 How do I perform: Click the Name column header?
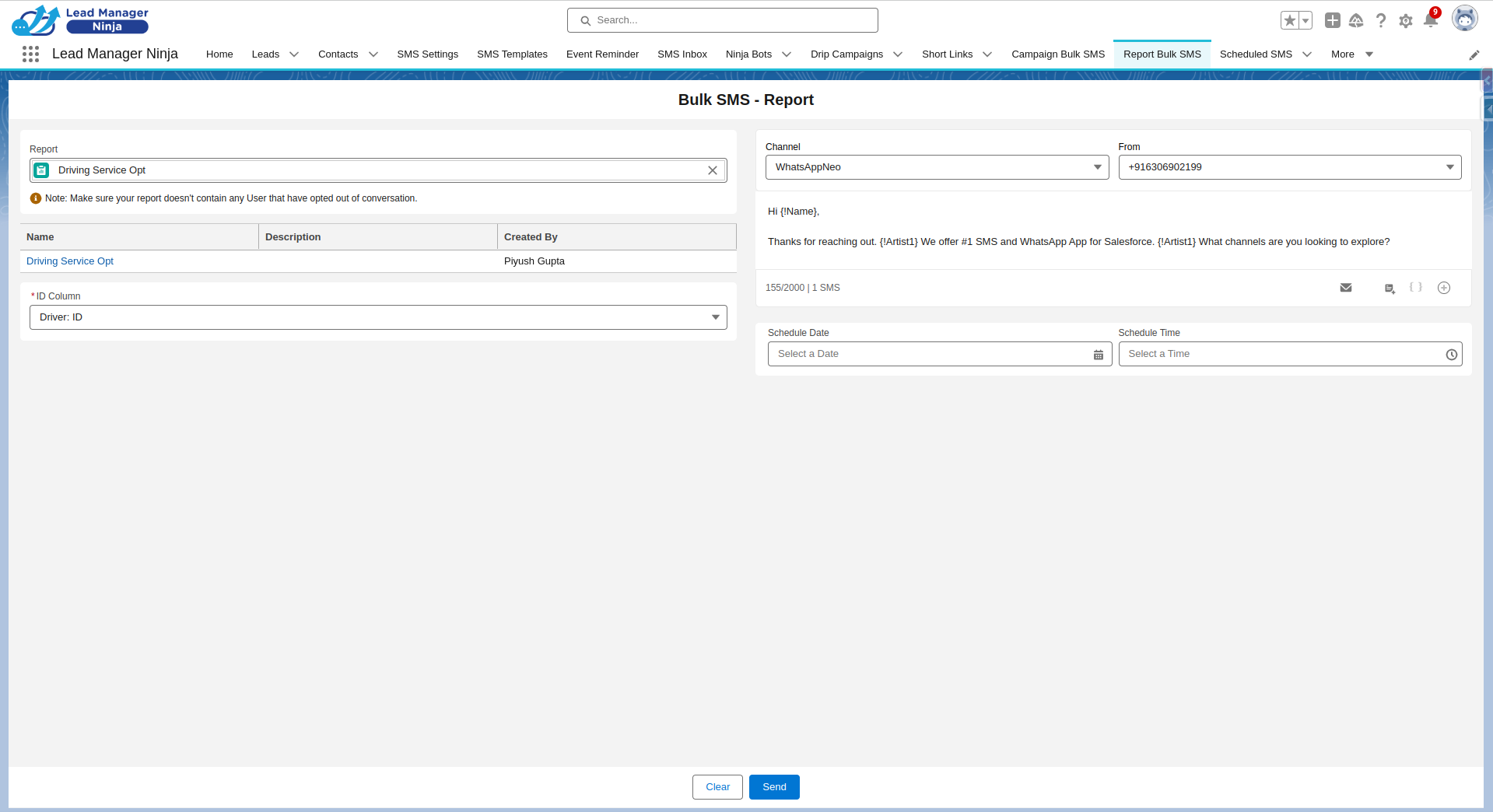(139, 237)
